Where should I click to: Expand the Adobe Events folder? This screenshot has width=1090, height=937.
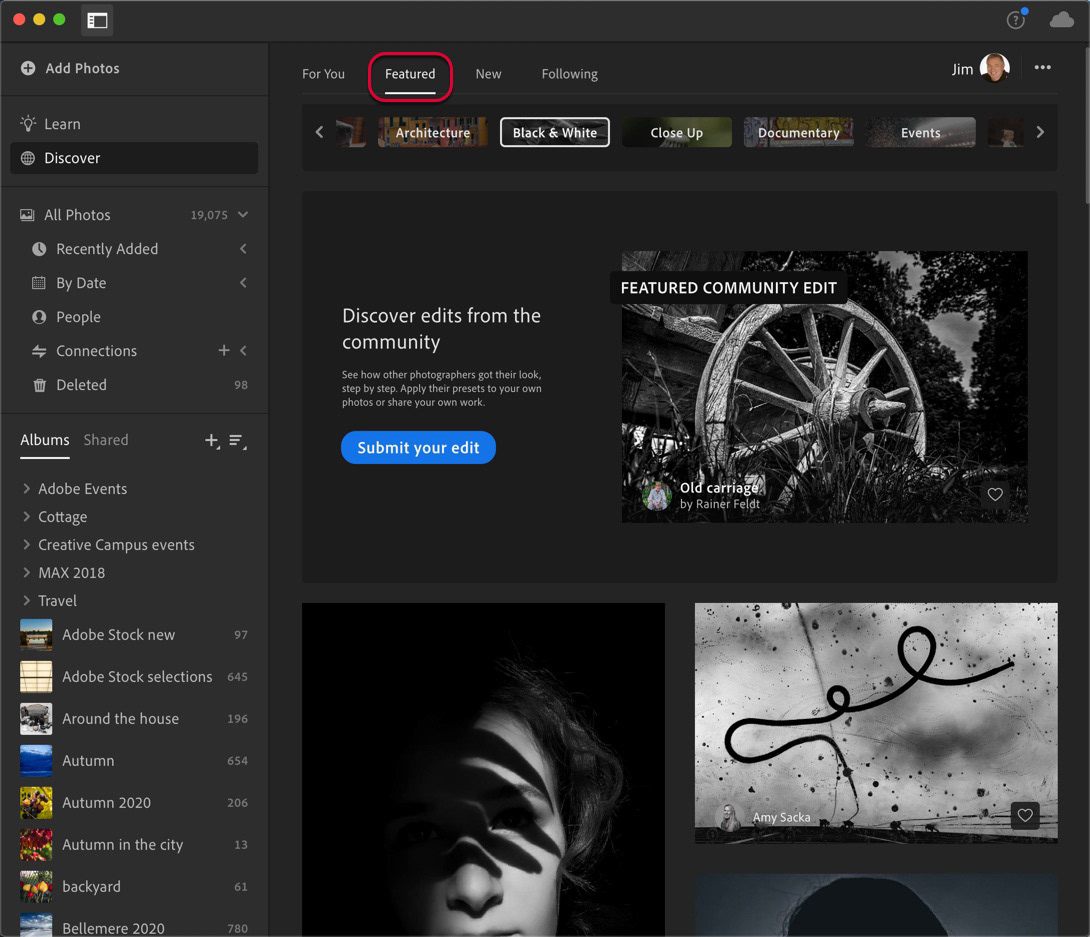pos(26,488)
